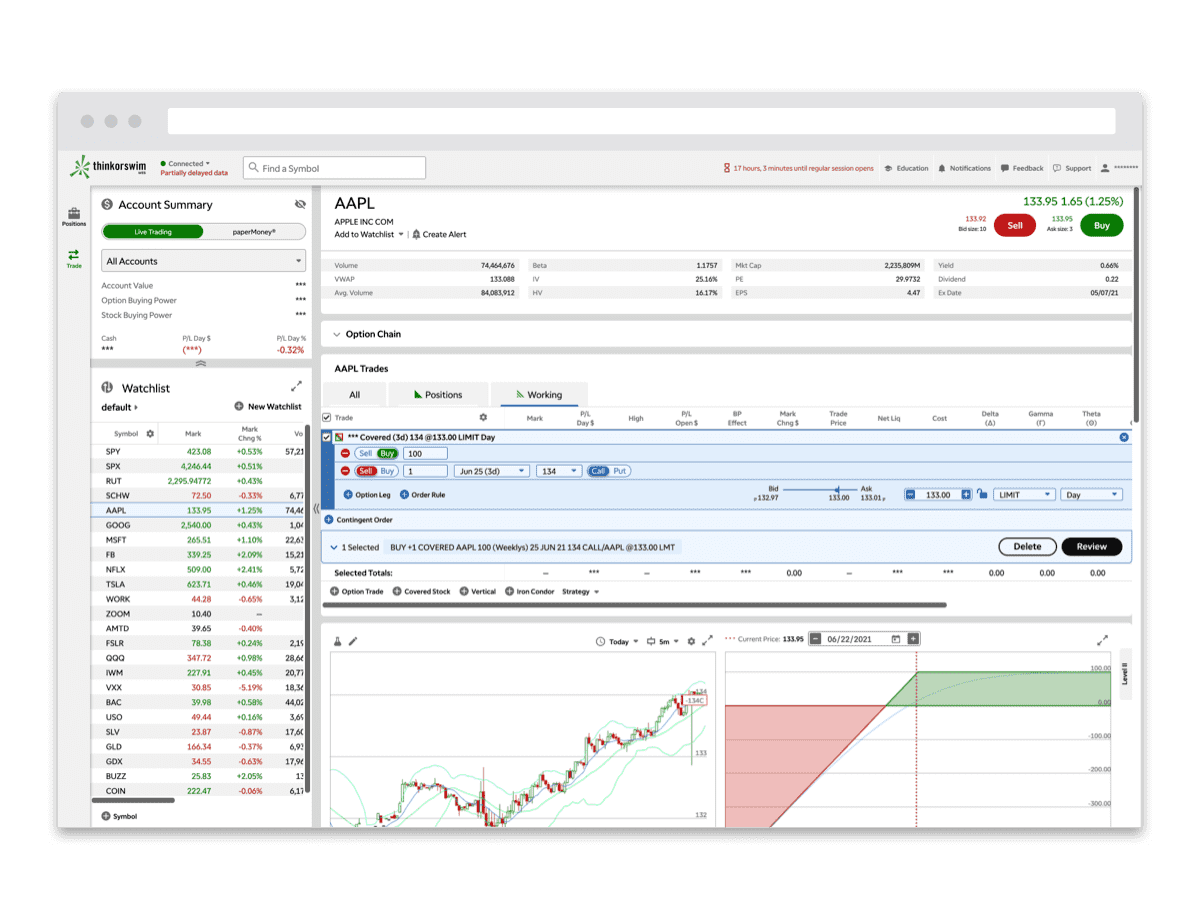Collapse the 1 Selected order summary
The width and height of the screenshot is (1200, 920).
click(x=334, y=547)
